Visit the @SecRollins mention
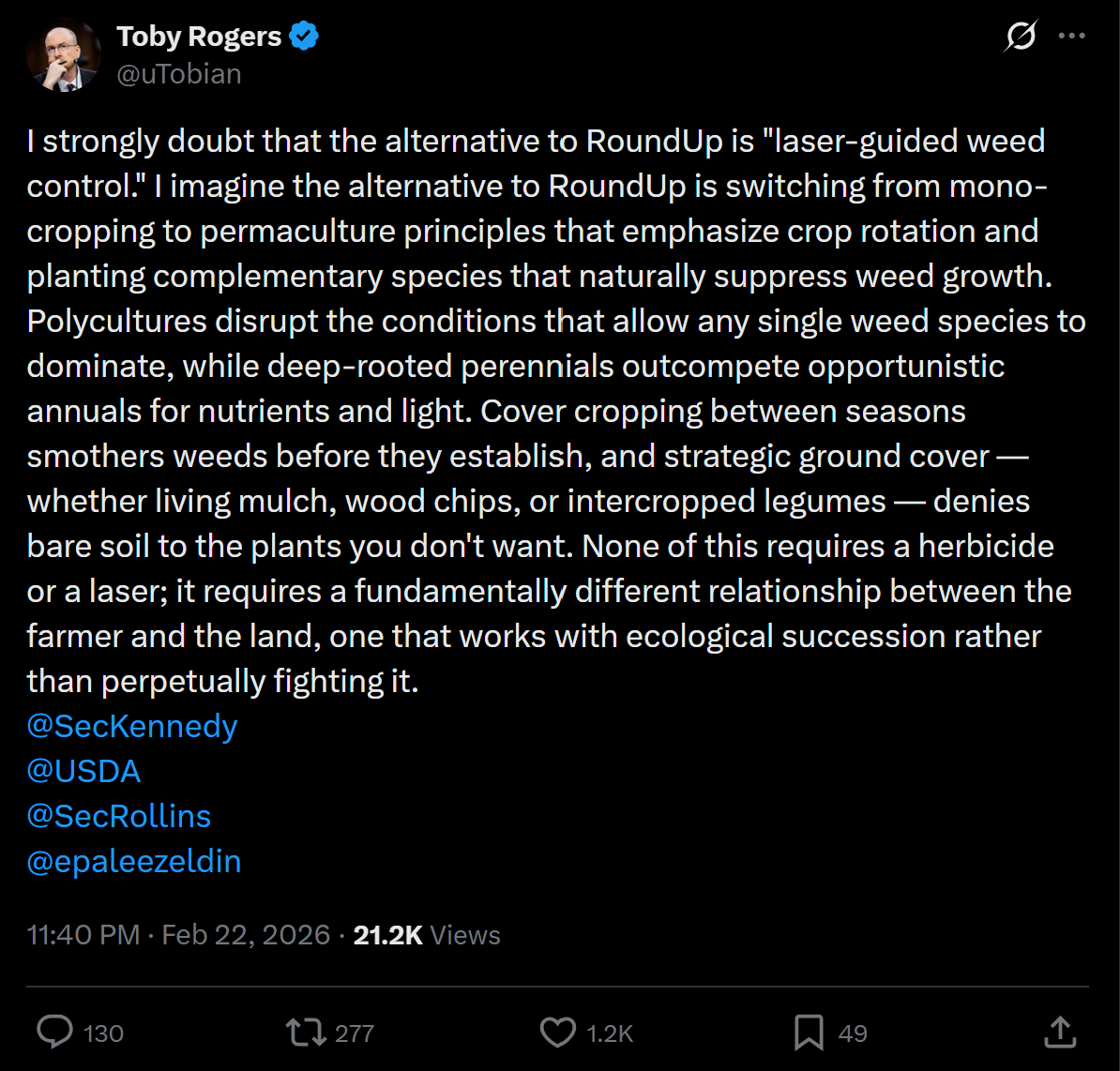Image resolution: width=1120 pixels, height=1071 pixels. (x=119, y=816)
